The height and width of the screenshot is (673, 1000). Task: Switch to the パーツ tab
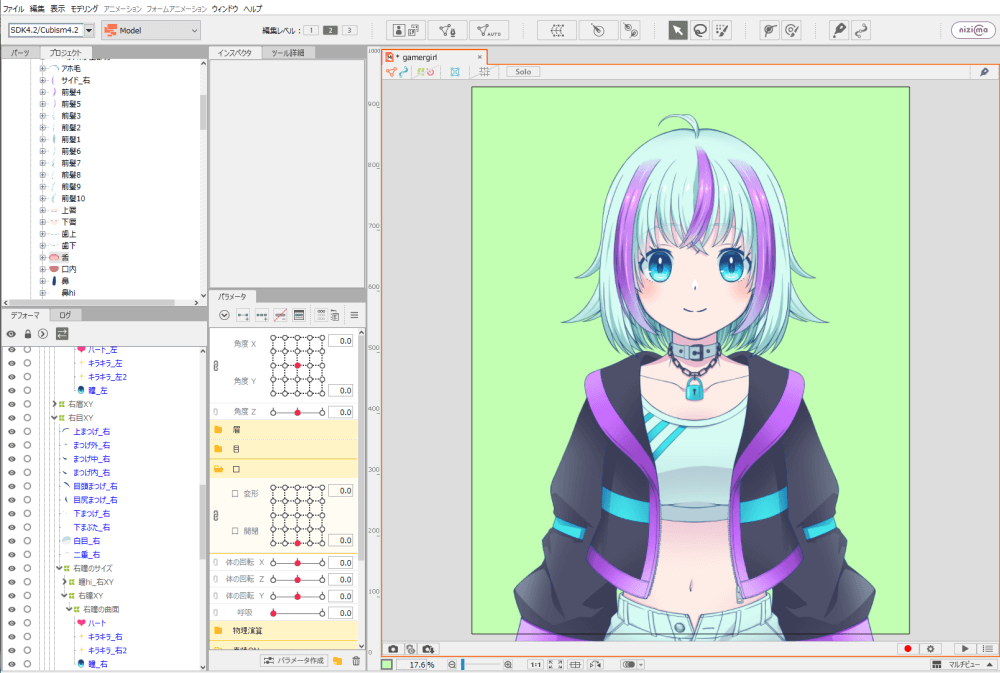pos(20,53)
